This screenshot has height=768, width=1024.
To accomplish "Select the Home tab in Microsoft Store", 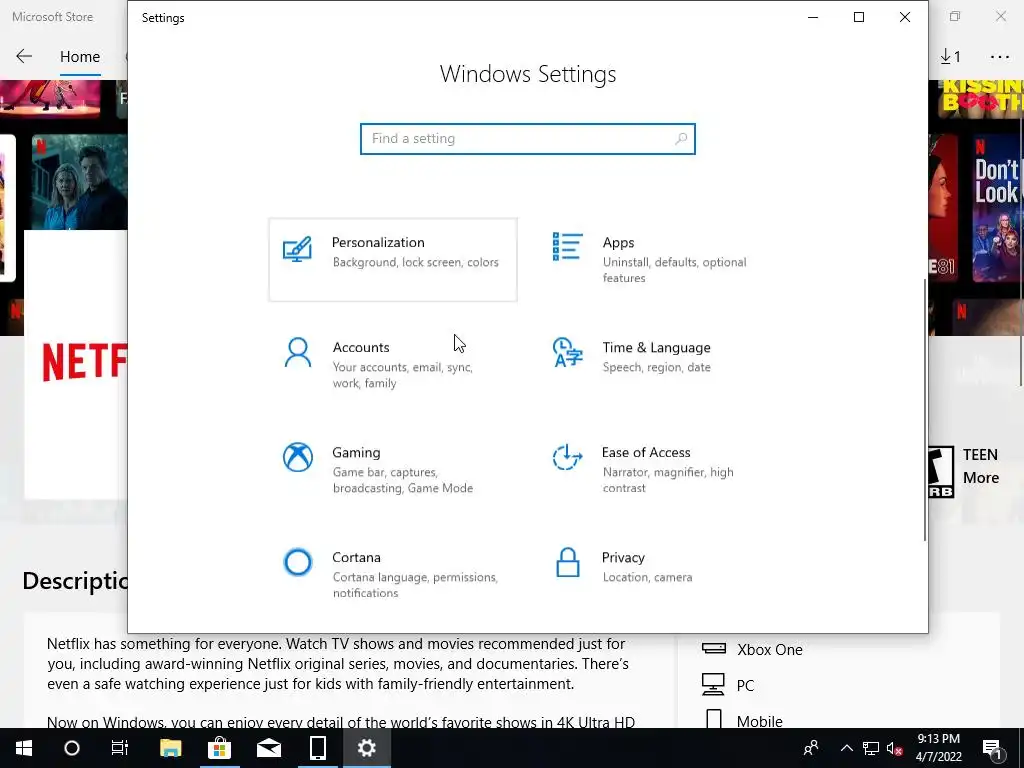I will (80, 57).
